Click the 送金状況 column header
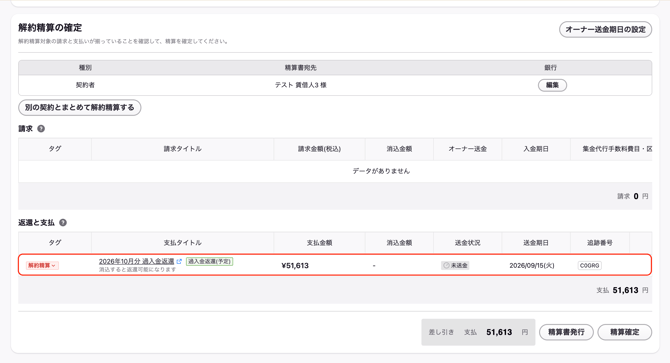 point(467,243)
